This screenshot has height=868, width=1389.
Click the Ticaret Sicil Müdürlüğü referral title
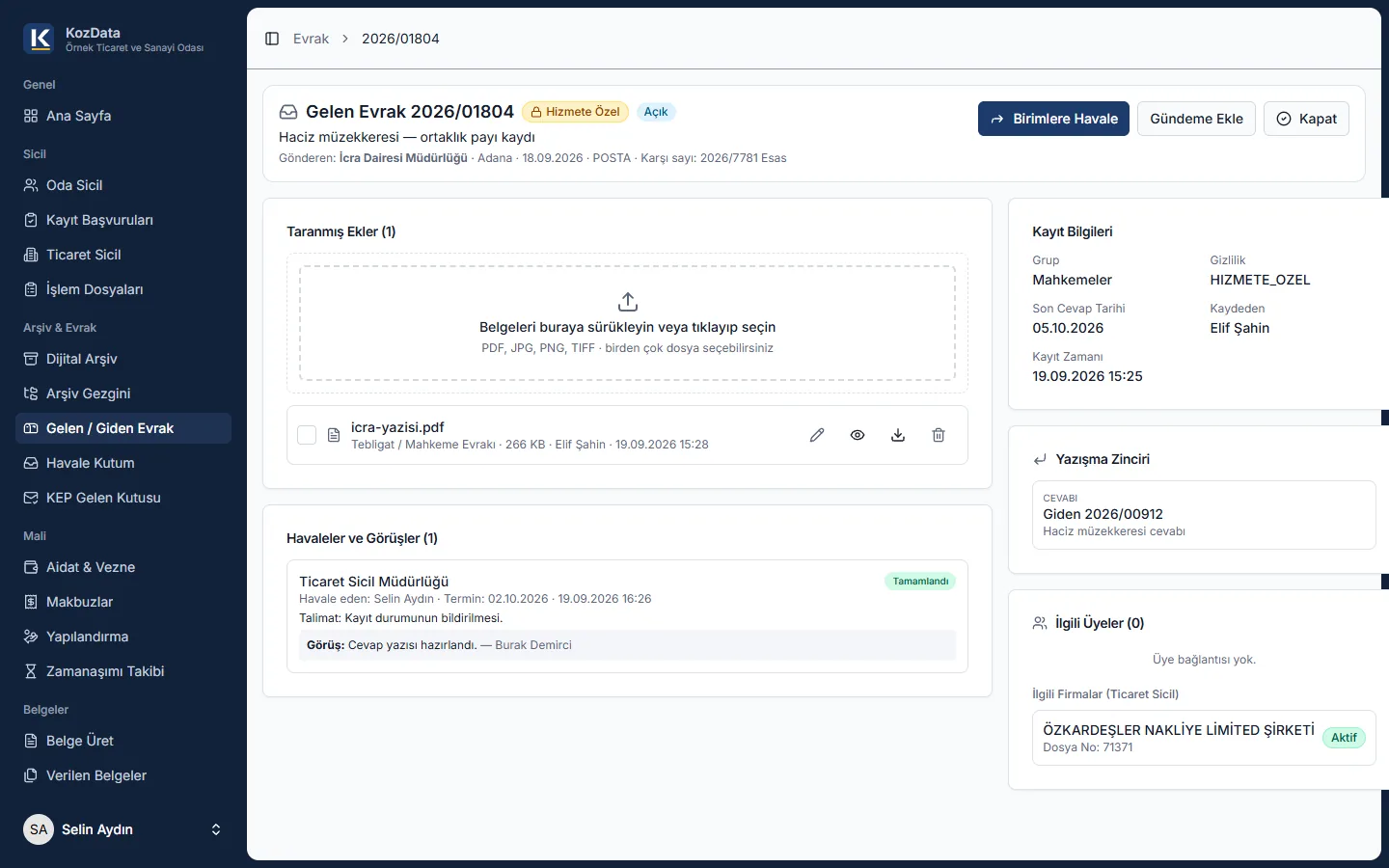click(373, 582)
